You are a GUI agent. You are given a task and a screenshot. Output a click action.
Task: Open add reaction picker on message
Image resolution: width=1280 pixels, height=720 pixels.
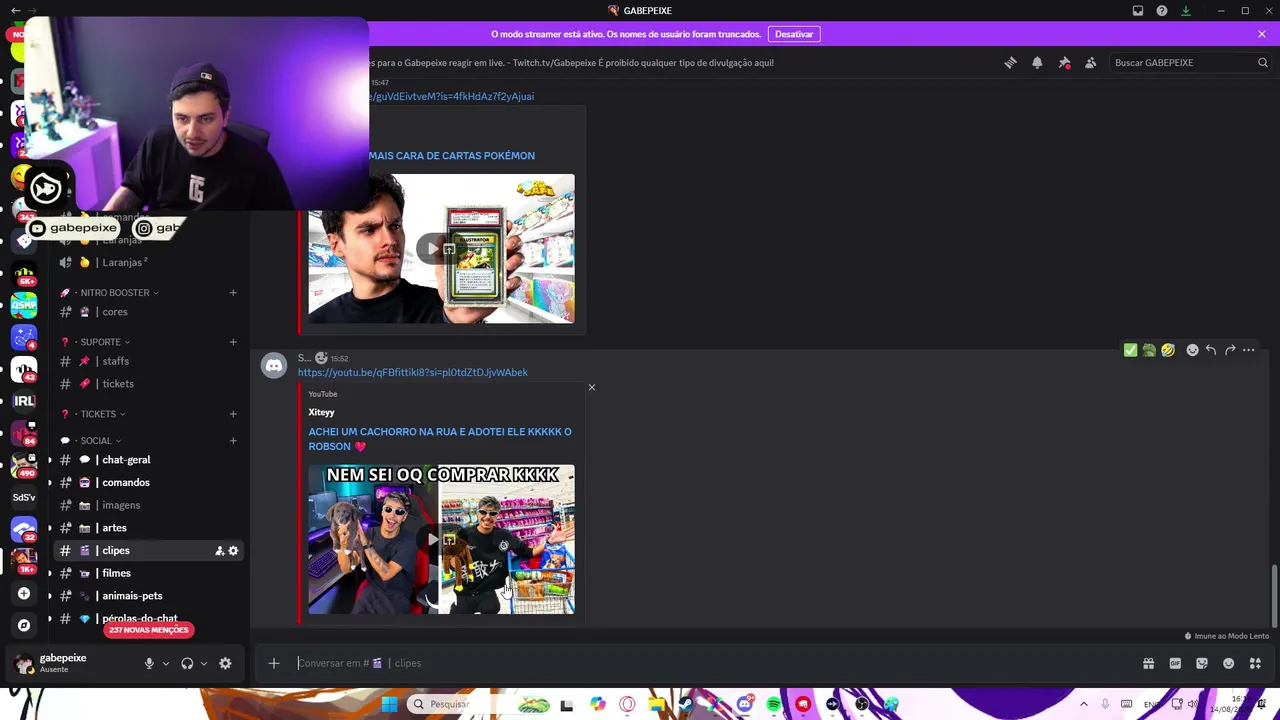1192,350
